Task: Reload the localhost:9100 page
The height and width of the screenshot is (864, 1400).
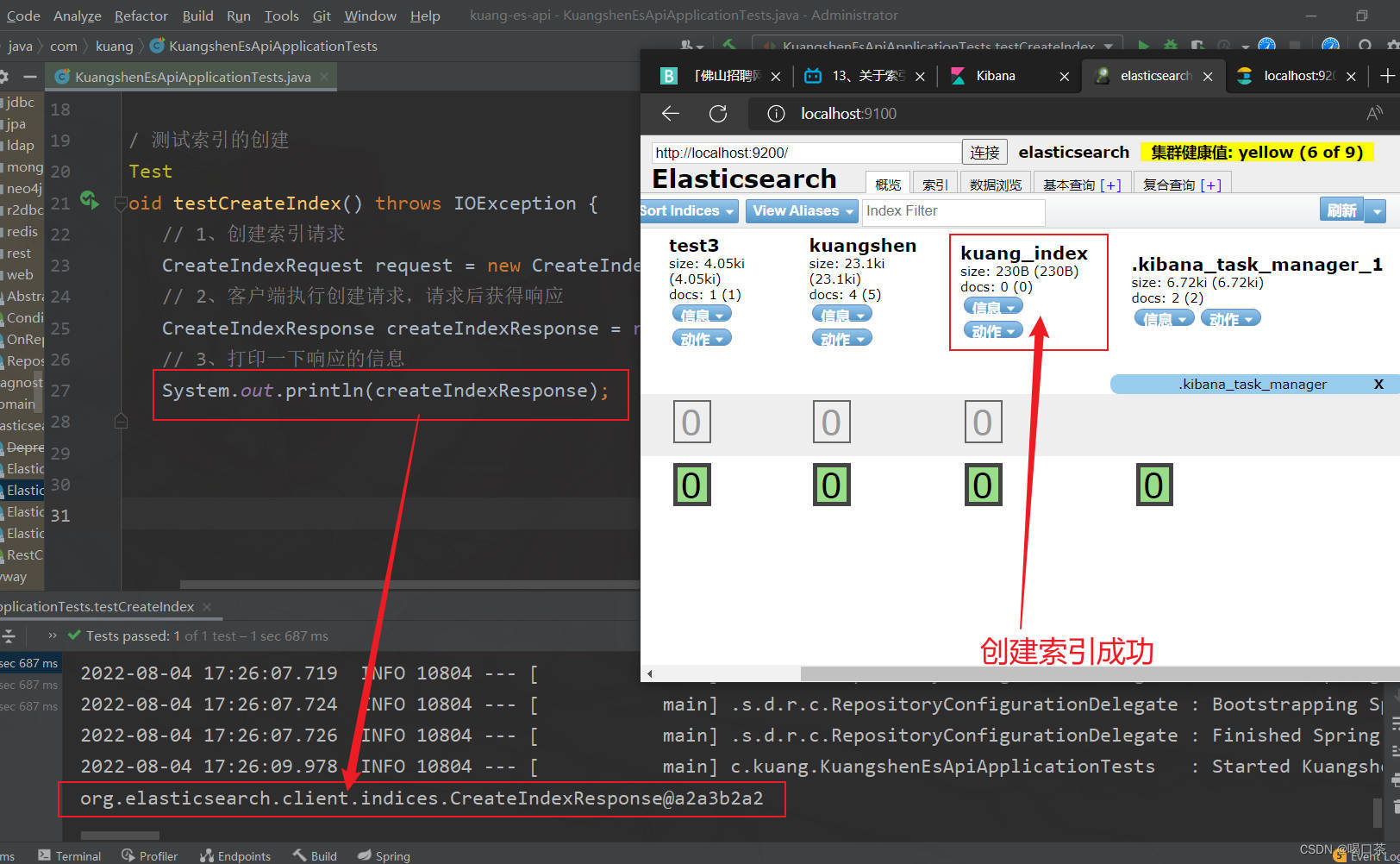Action: pos(718,113)
